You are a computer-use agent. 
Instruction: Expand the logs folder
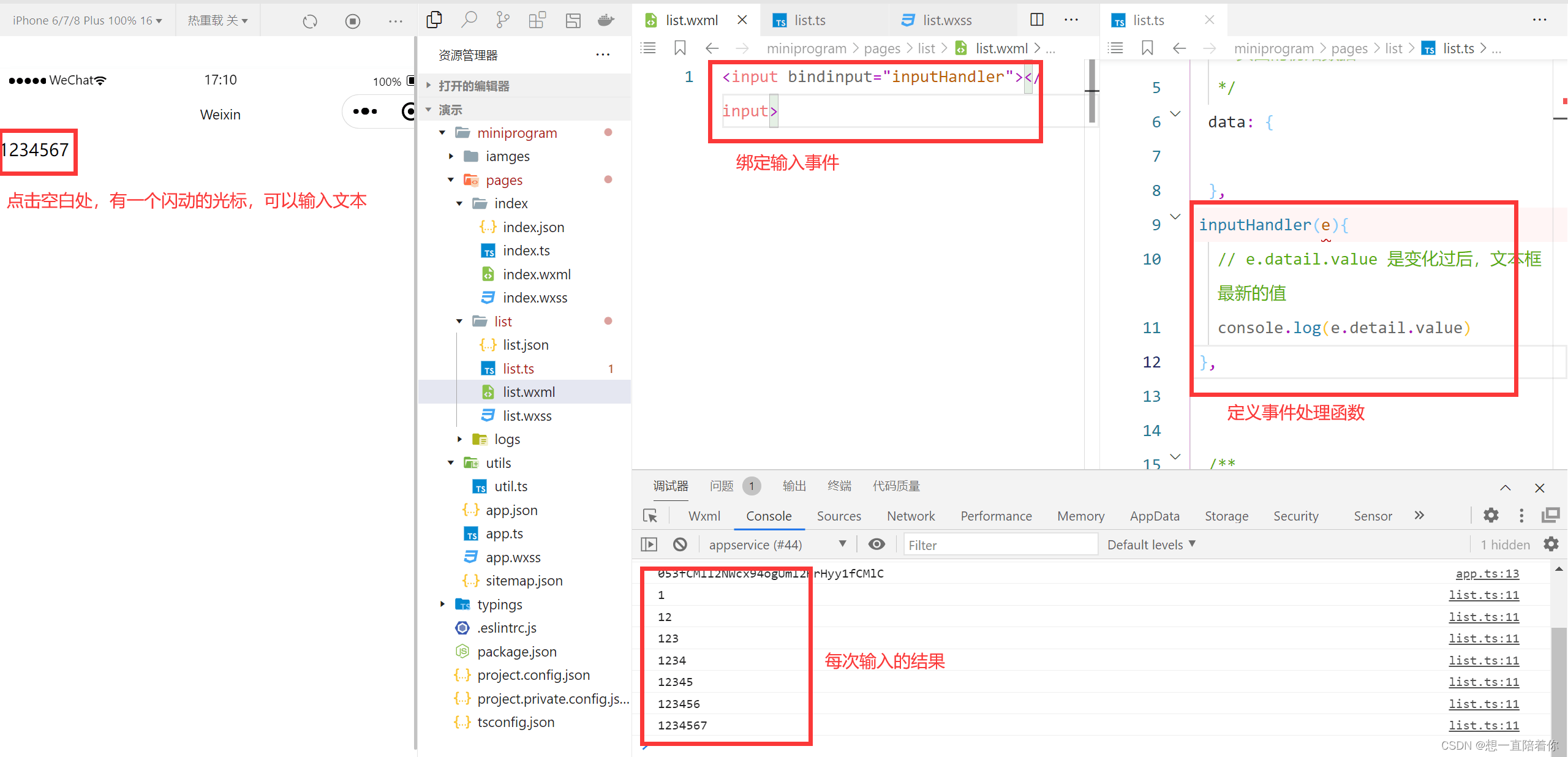460,439
